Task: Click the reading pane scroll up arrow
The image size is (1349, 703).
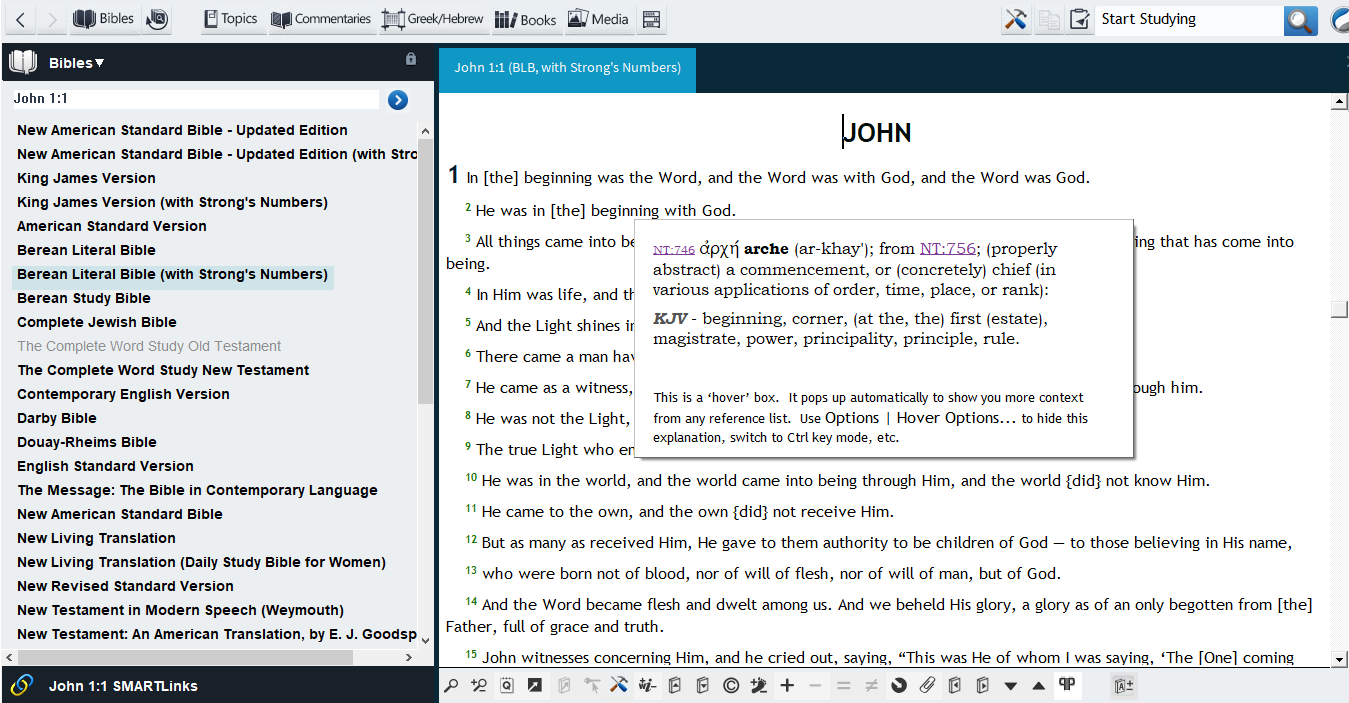Action: (x=1340, y=101)
